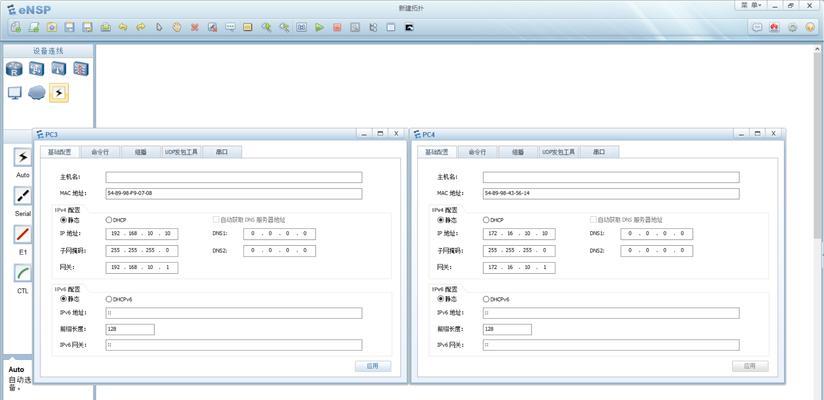The image size is (824, 400).
Task: Select static IPv6 radio in PC3
Action: tap(64, 299)
